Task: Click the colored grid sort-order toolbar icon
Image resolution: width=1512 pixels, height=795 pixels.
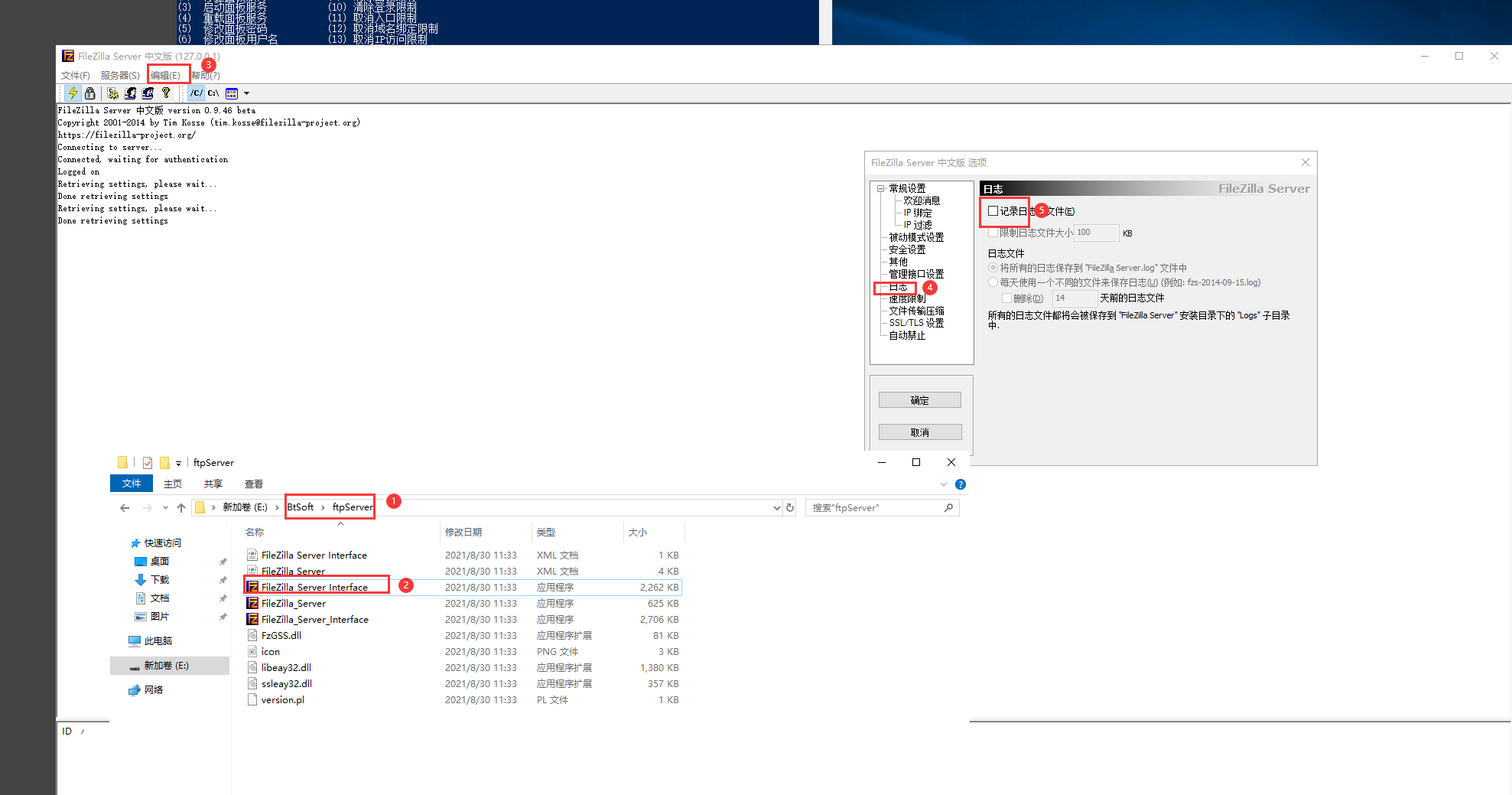Action: (x=232, y=93)
